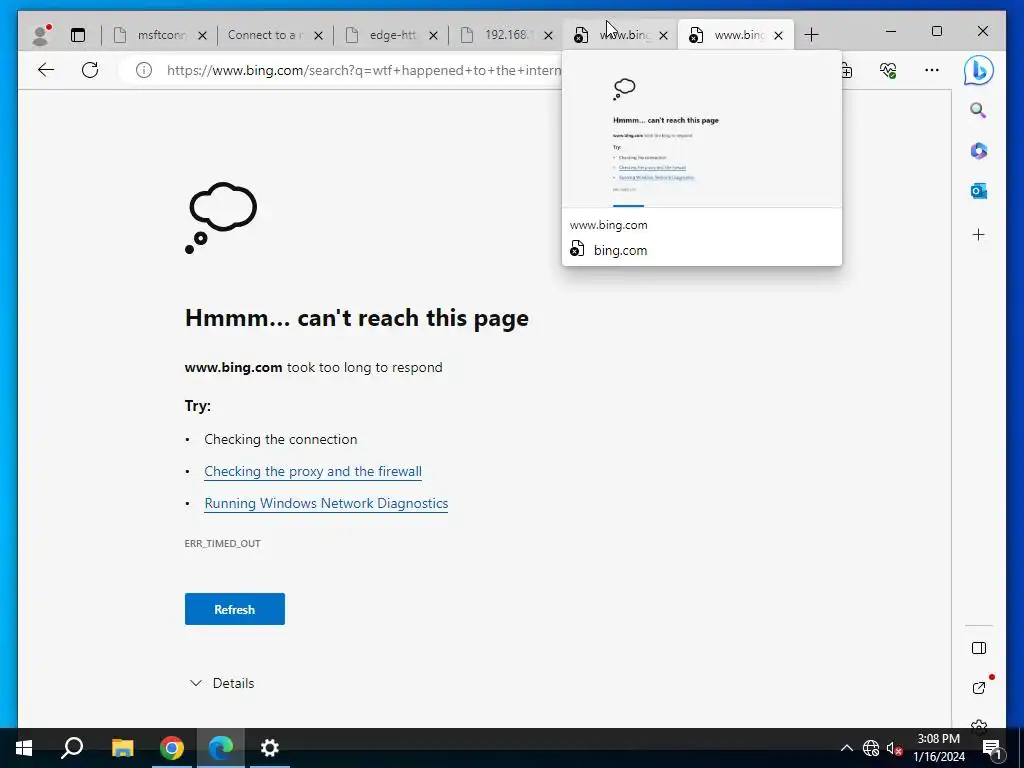Open Browser essentials heart icon
Image resolution: width=1024 pixels, height=768 pixels.
[x=888, y=70]
